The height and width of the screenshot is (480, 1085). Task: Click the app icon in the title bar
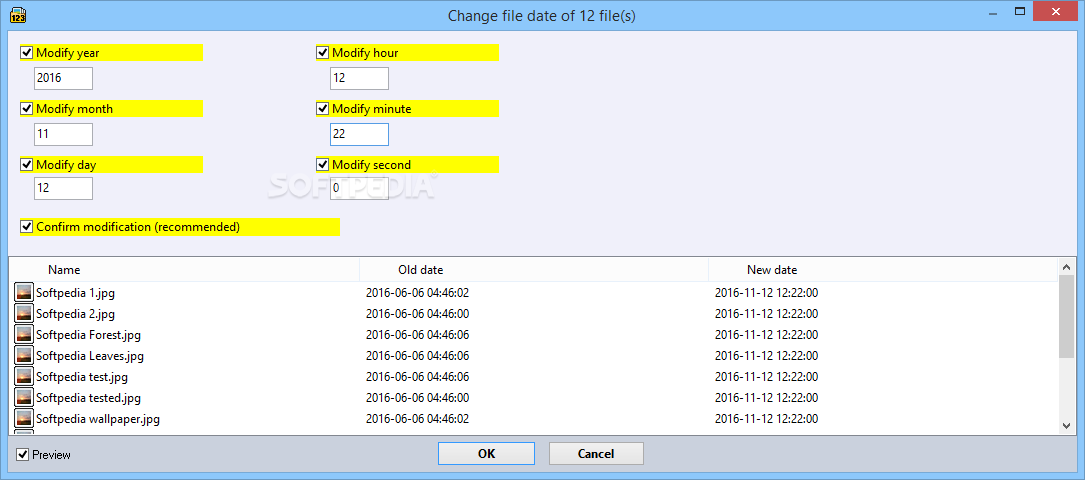click(x=18, y=15)
